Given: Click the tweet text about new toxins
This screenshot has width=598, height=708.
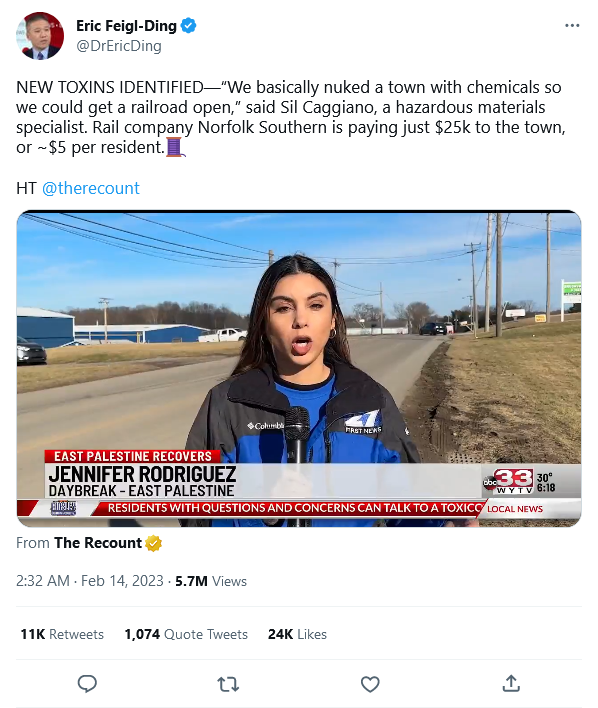Looking at the screenshot, I should [x=290, y=117].
